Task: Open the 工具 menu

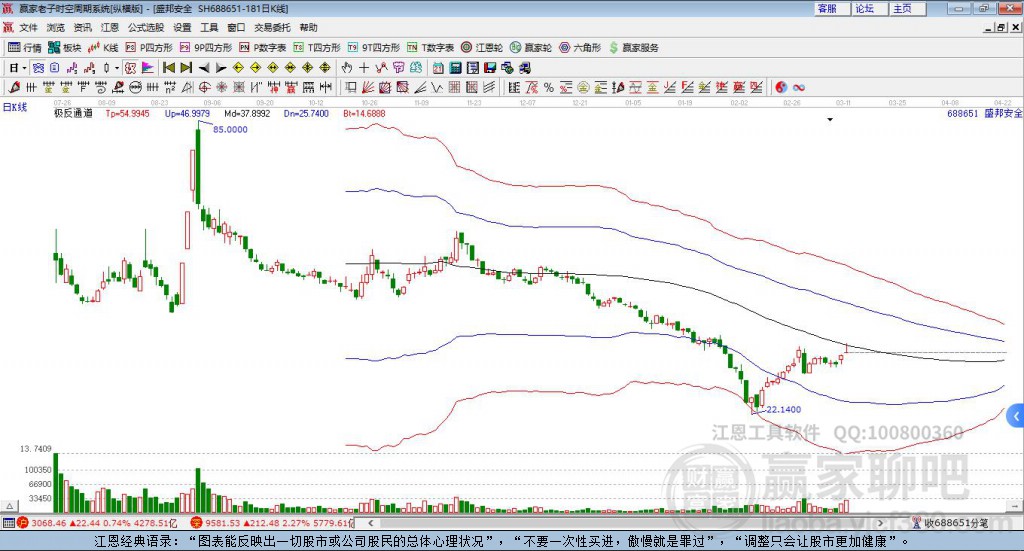Action: pyautogui.click(x=209, y=27)
